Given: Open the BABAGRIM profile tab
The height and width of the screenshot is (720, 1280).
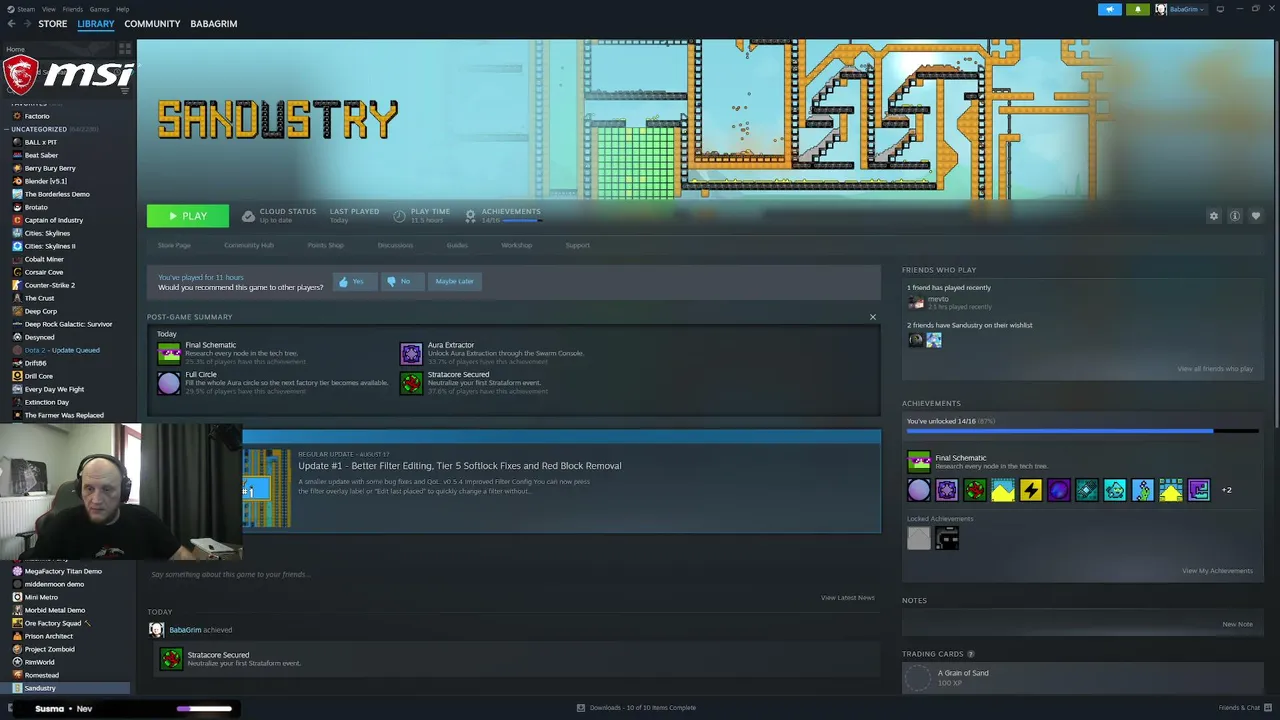Looking at the screenshot, I should pos(214,23).
